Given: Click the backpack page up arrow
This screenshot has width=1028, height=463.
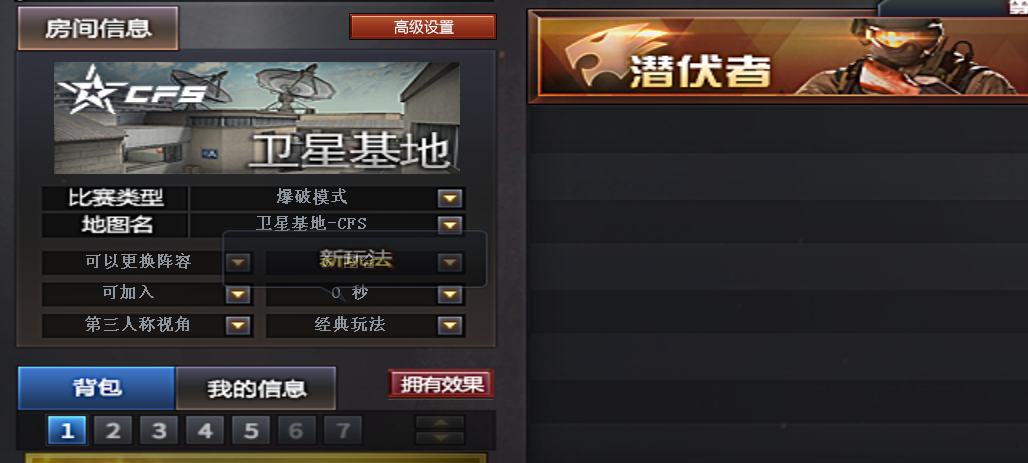Looking at the screenshot, I should 440,422.
